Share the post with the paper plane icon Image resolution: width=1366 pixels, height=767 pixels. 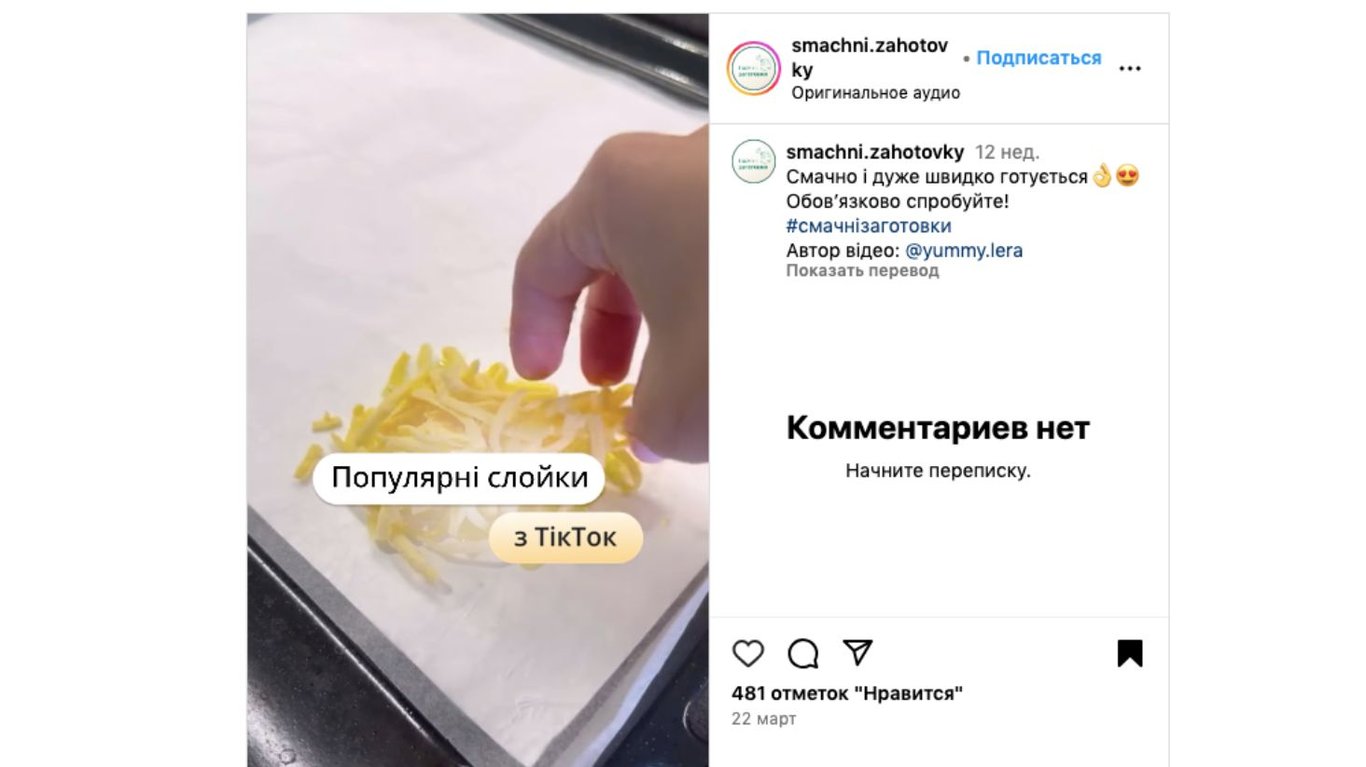pos(858,653)
